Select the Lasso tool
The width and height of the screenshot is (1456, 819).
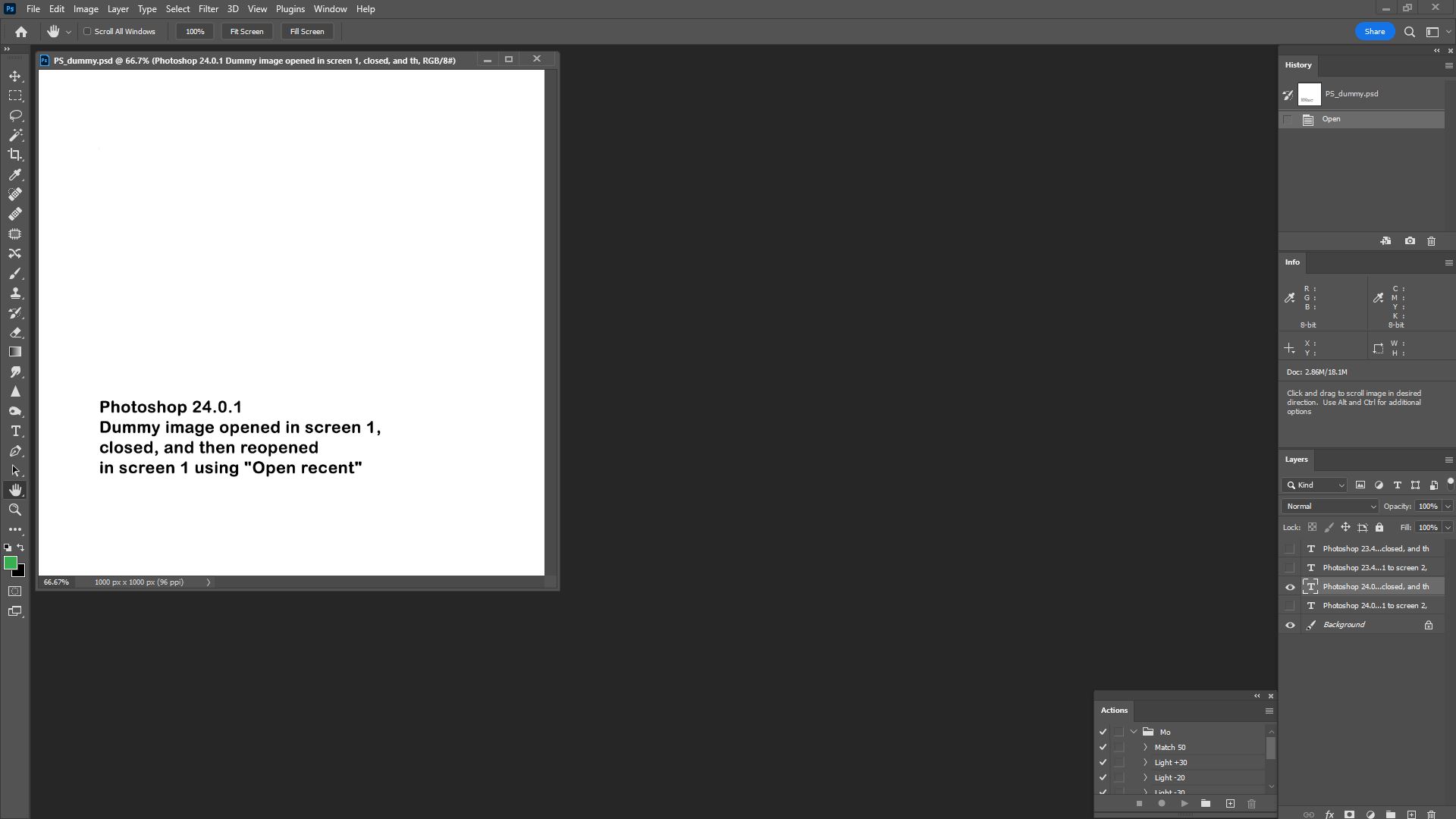click(15, 115)
